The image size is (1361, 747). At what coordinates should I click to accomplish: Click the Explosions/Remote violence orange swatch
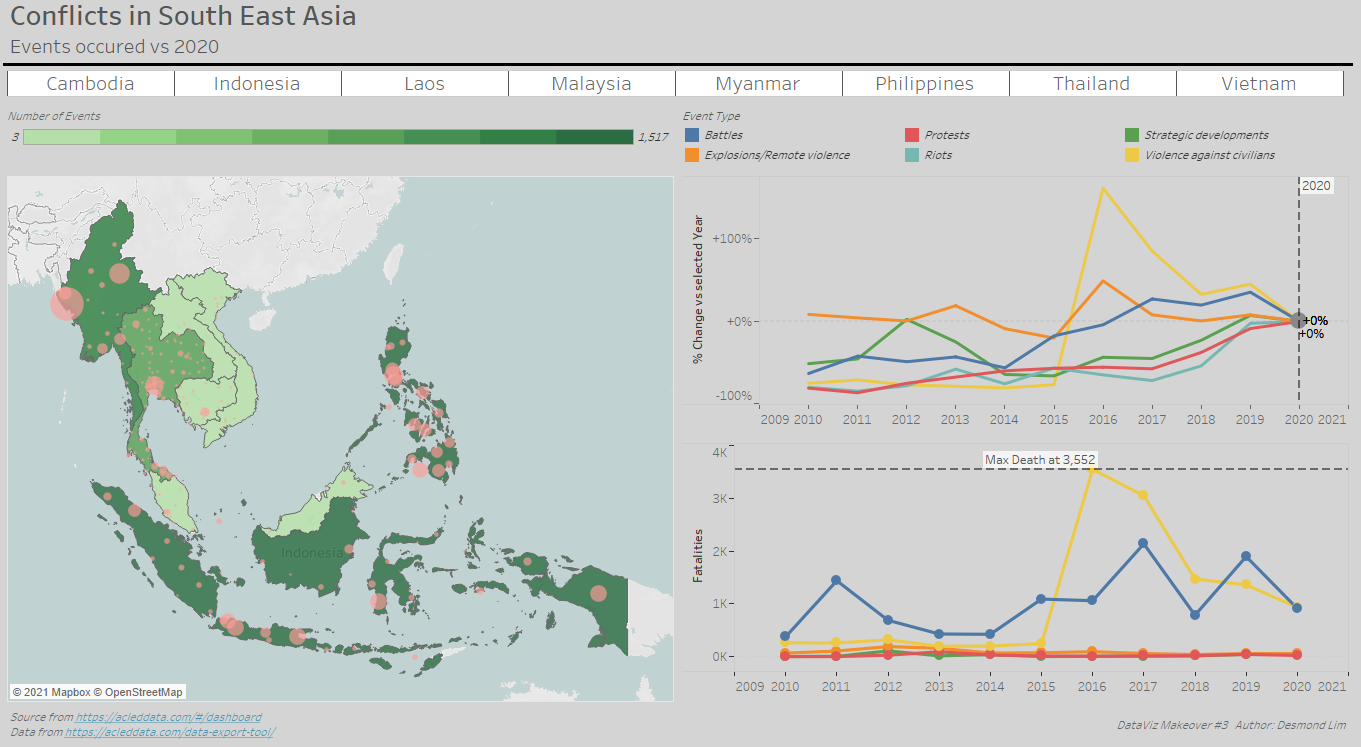(x=692, y=155)
